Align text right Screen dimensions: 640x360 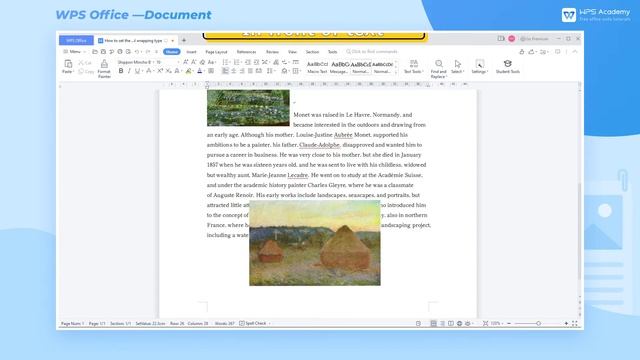pos(242,71)
